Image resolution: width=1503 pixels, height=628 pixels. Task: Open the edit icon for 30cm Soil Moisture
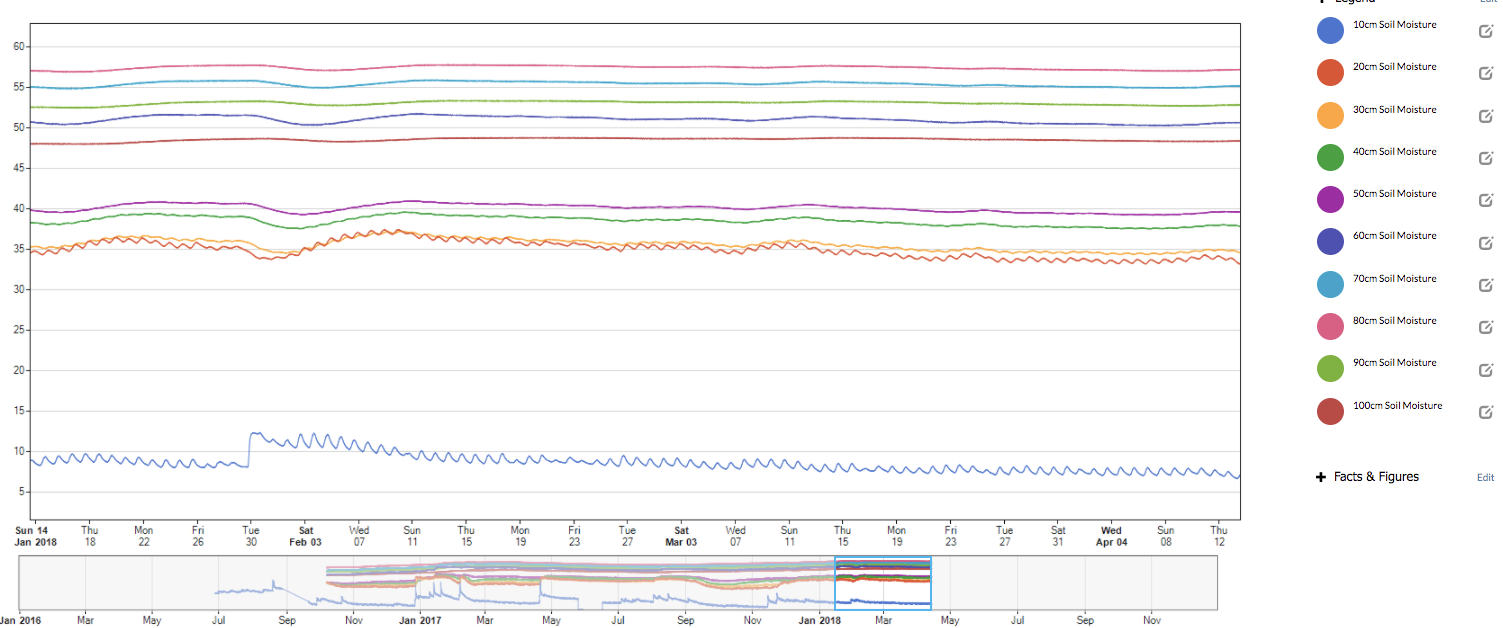point(1484,116)
